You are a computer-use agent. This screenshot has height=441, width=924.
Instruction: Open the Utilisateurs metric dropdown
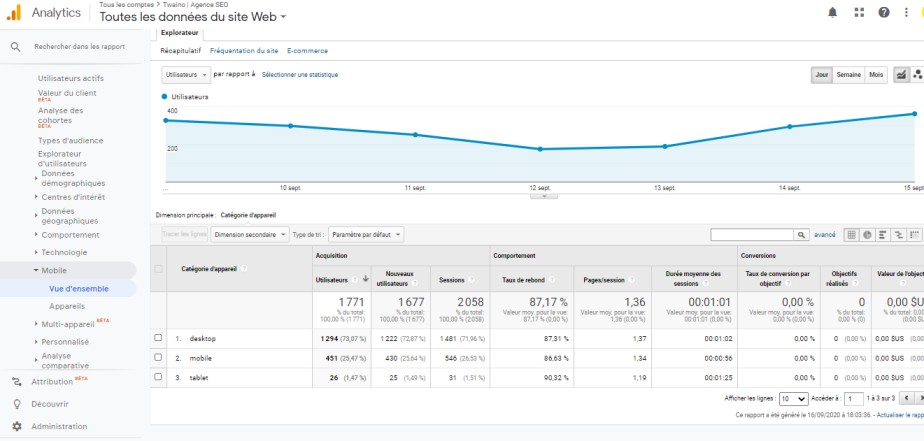[186, 75]
